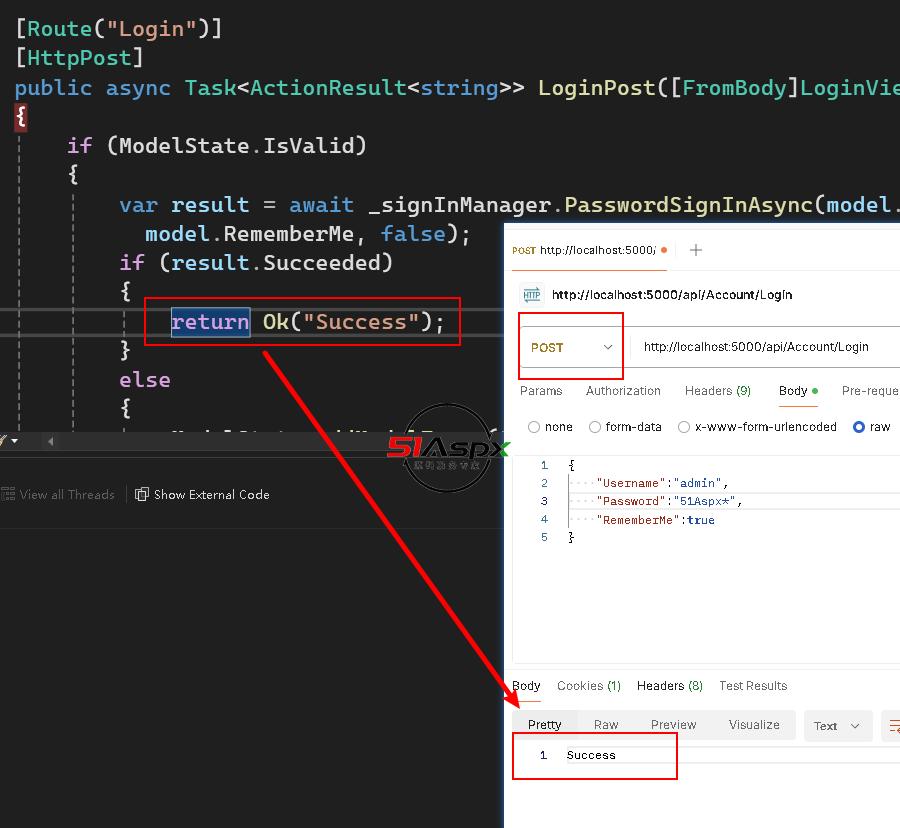
Task: Click the request title URL text
Action: [x=672, y=294]
